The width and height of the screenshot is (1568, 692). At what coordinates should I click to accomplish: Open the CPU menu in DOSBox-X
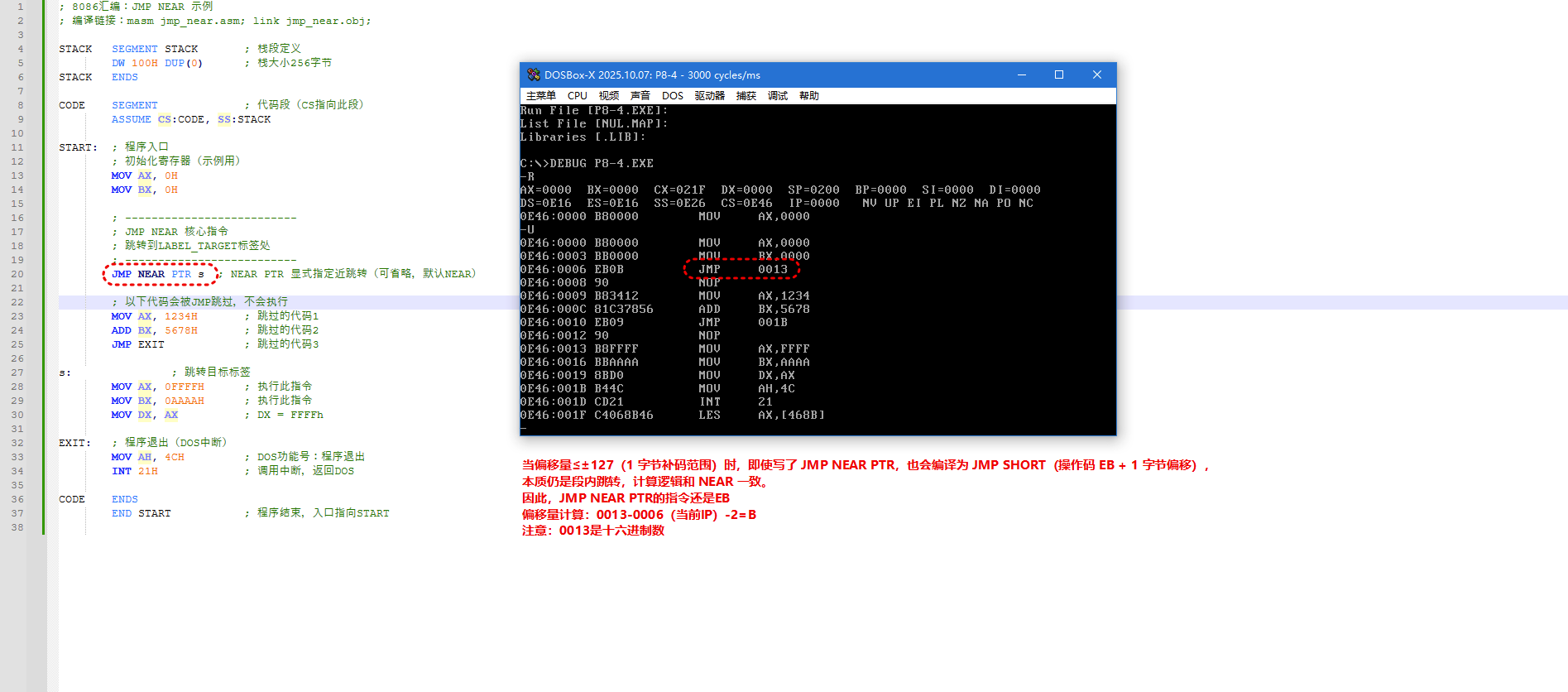578,96
